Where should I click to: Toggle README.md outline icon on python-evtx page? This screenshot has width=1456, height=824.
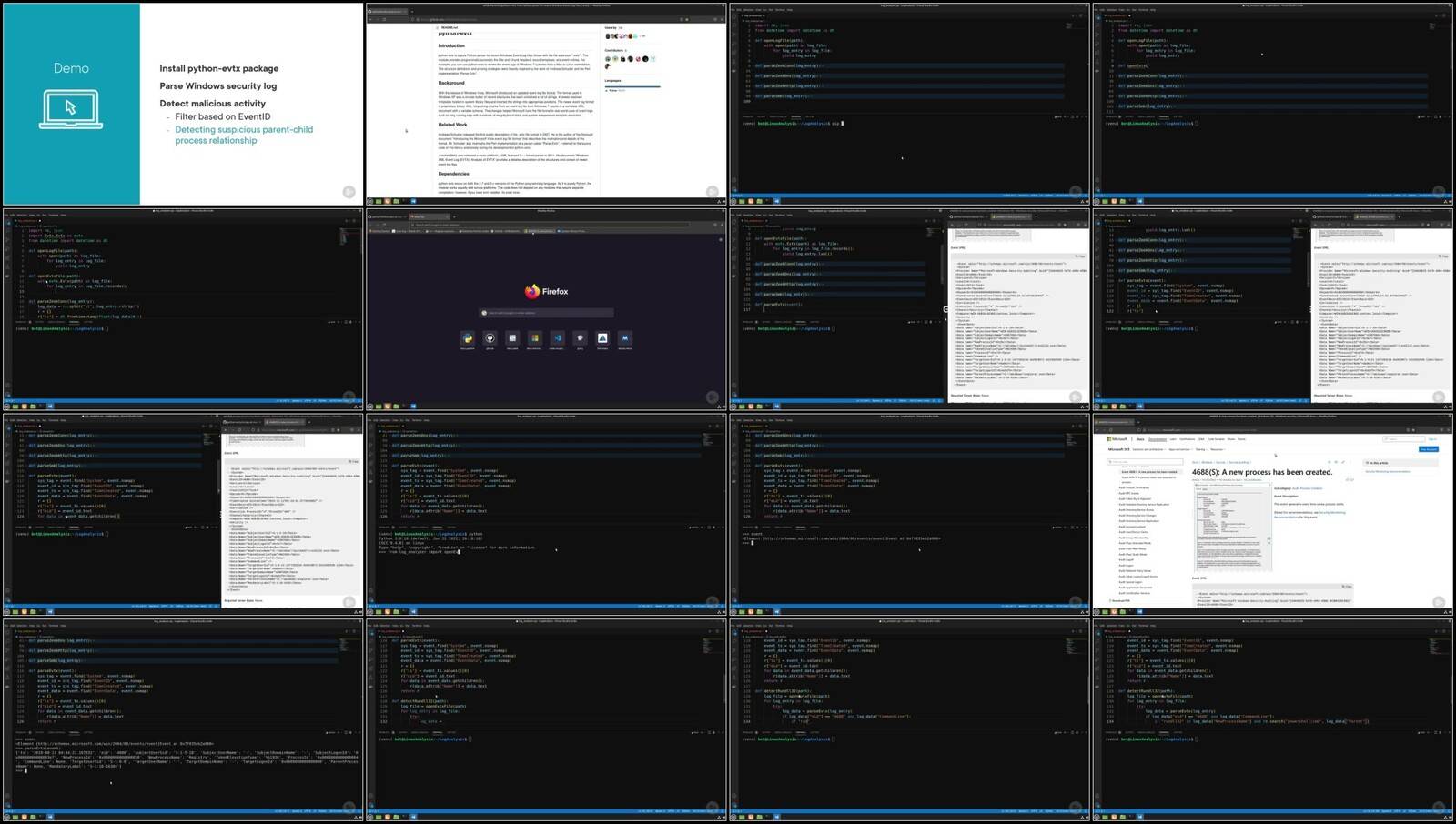[x=435, y=28]
